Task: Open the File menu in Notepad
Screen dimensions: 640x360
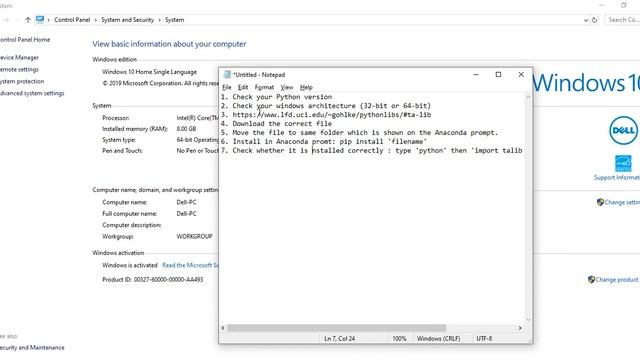Action: (x=227, y=87)
